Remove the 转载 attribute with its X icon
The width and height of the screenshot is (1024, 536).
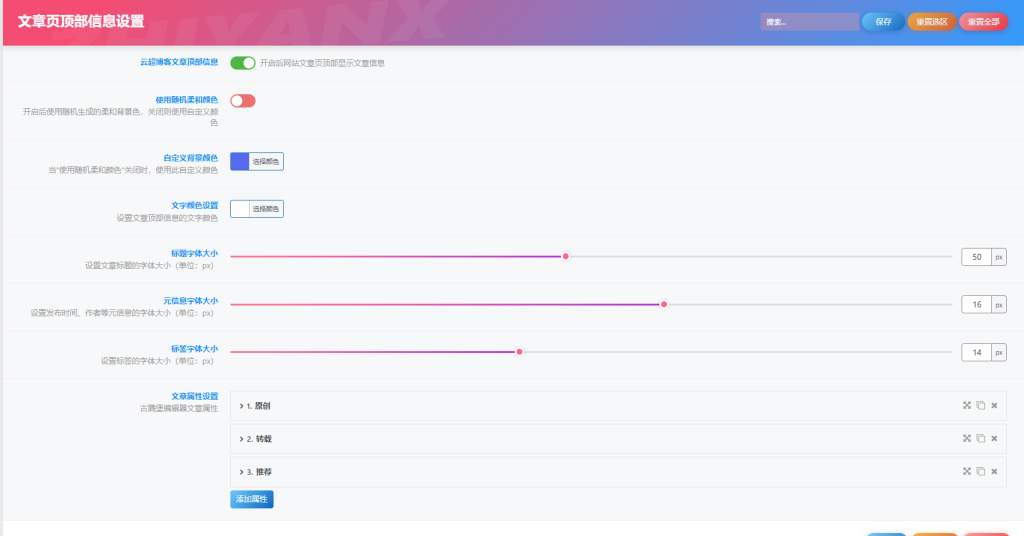point(994,438)
